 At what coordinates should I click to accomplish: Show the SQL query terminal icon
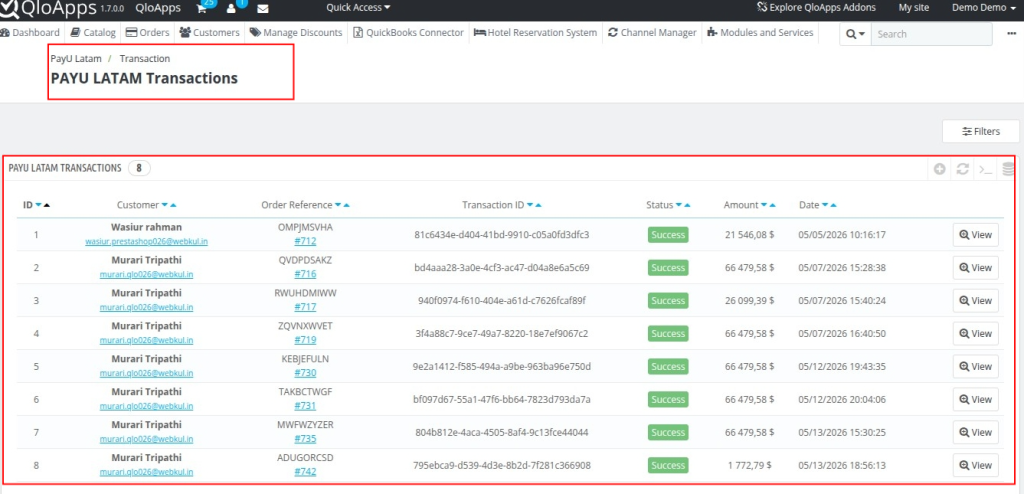[x=984, y=169]
